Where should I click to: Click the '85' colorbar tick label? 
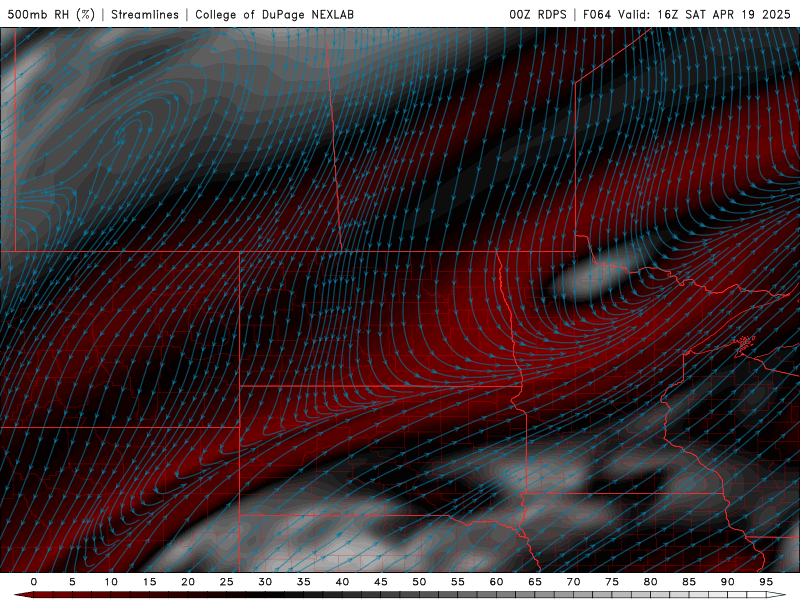click(x=689, y=582)
